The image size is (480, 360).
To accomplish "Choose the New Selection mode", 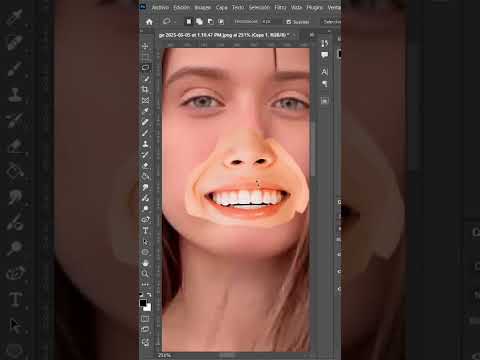I will point(189,22).
